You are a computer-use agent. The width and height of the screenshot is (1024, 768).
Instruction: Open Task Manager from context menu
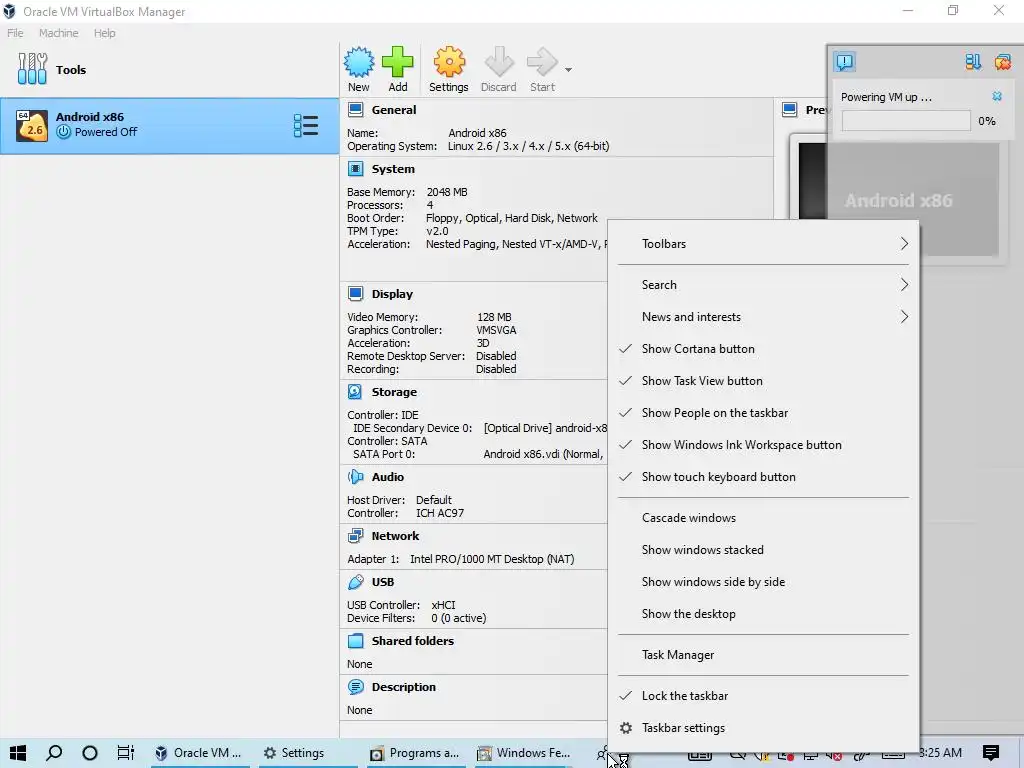pos(763,655)
